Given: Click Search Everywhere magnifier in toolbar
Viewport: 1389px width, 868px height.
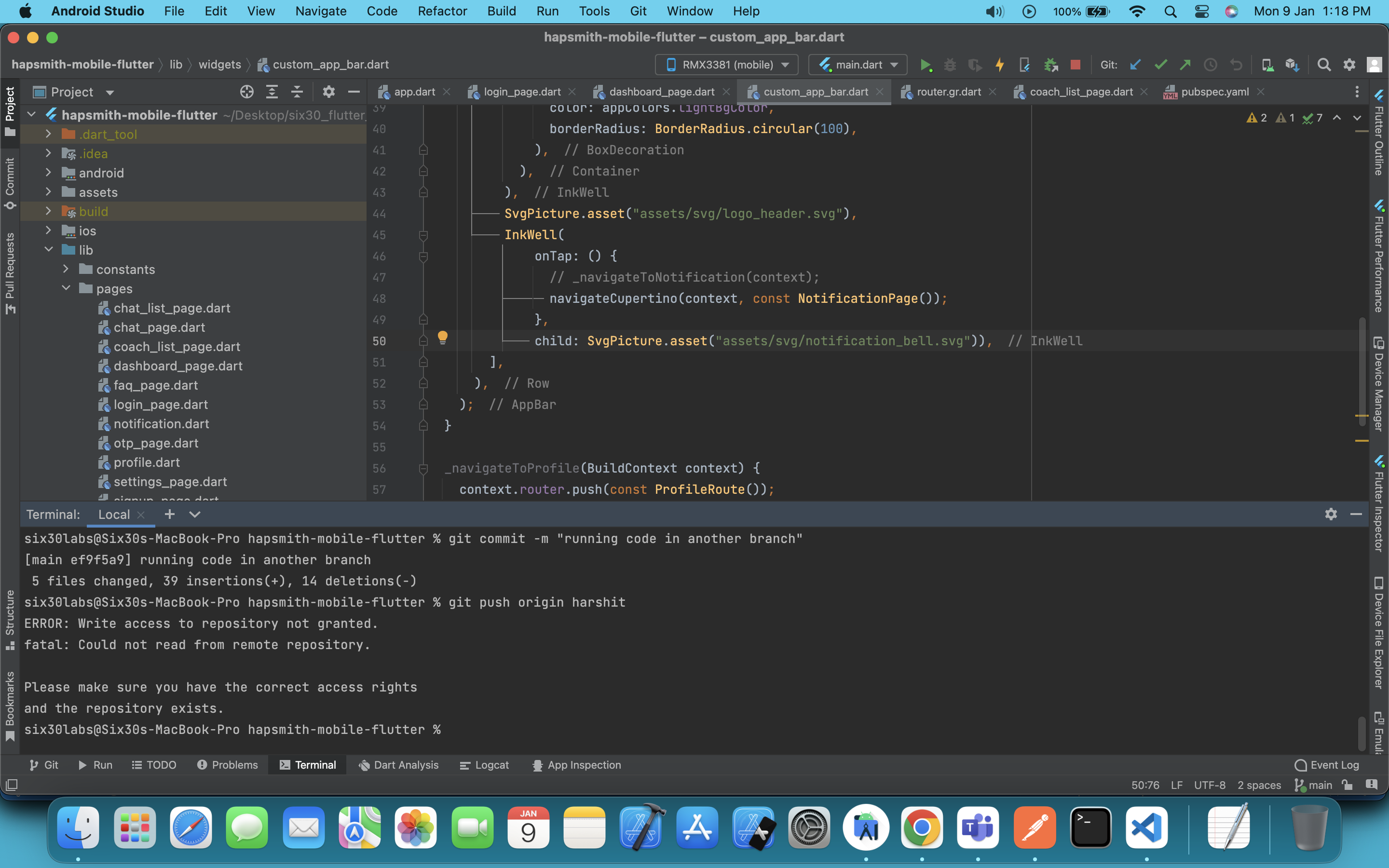Looking at the screenshot, I should tap(1323, 65).
